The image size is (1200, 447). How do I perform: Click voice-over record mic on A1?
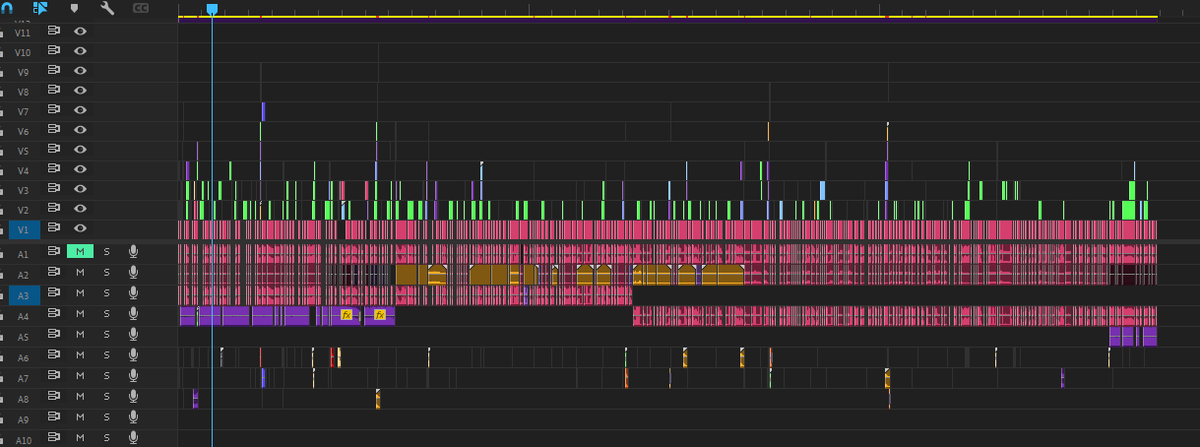pos(133,252)
